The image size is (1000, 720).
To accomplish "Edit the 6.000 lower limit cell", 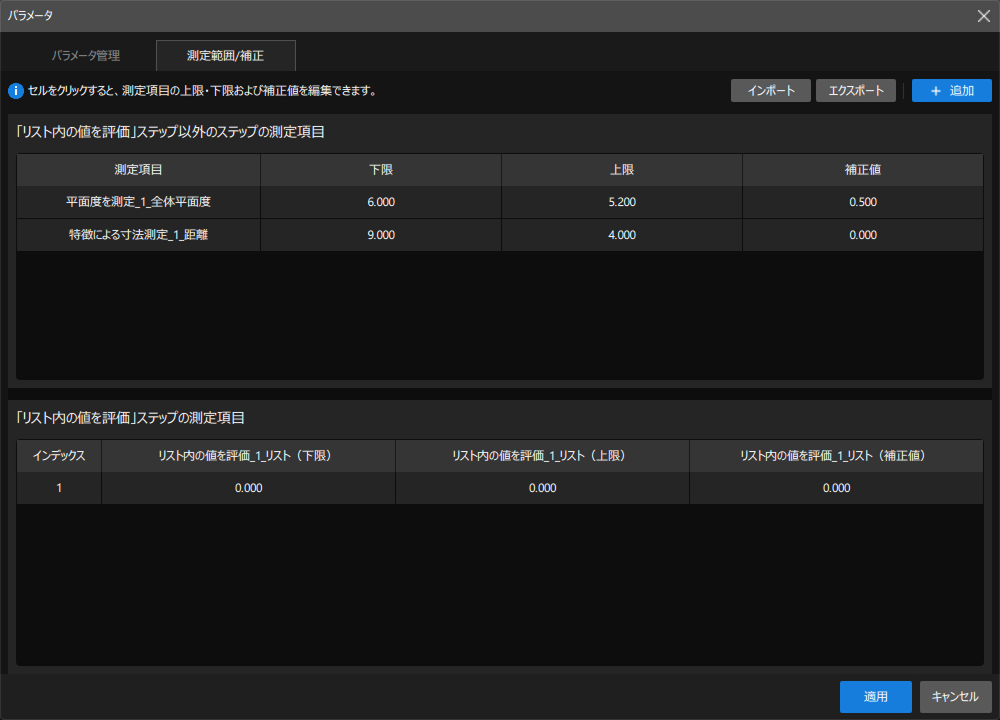I will (381, 202).
